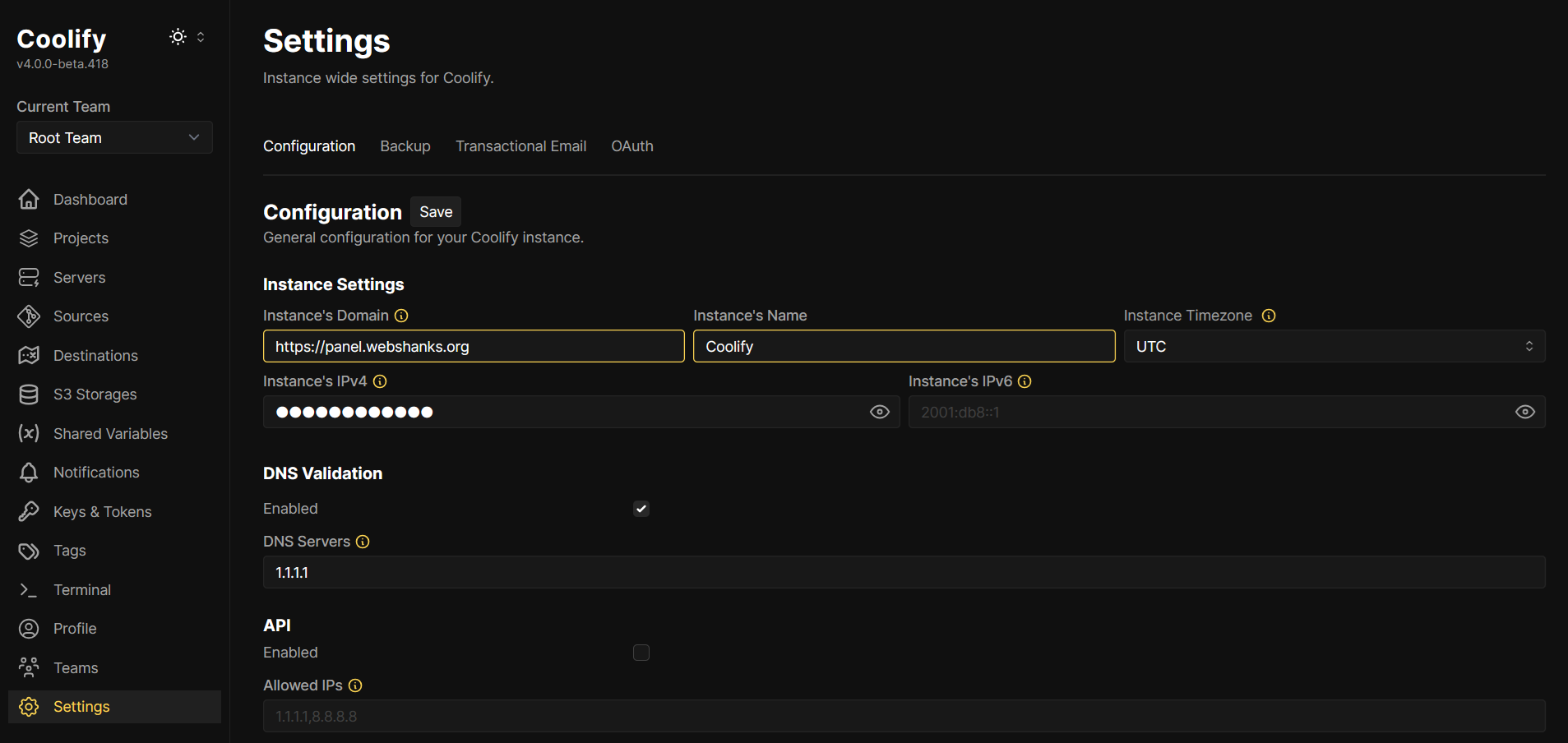This screenshot has width=1568, height=743.
Task: Switch to the Configuration tab
Action: tap(309, 146)
